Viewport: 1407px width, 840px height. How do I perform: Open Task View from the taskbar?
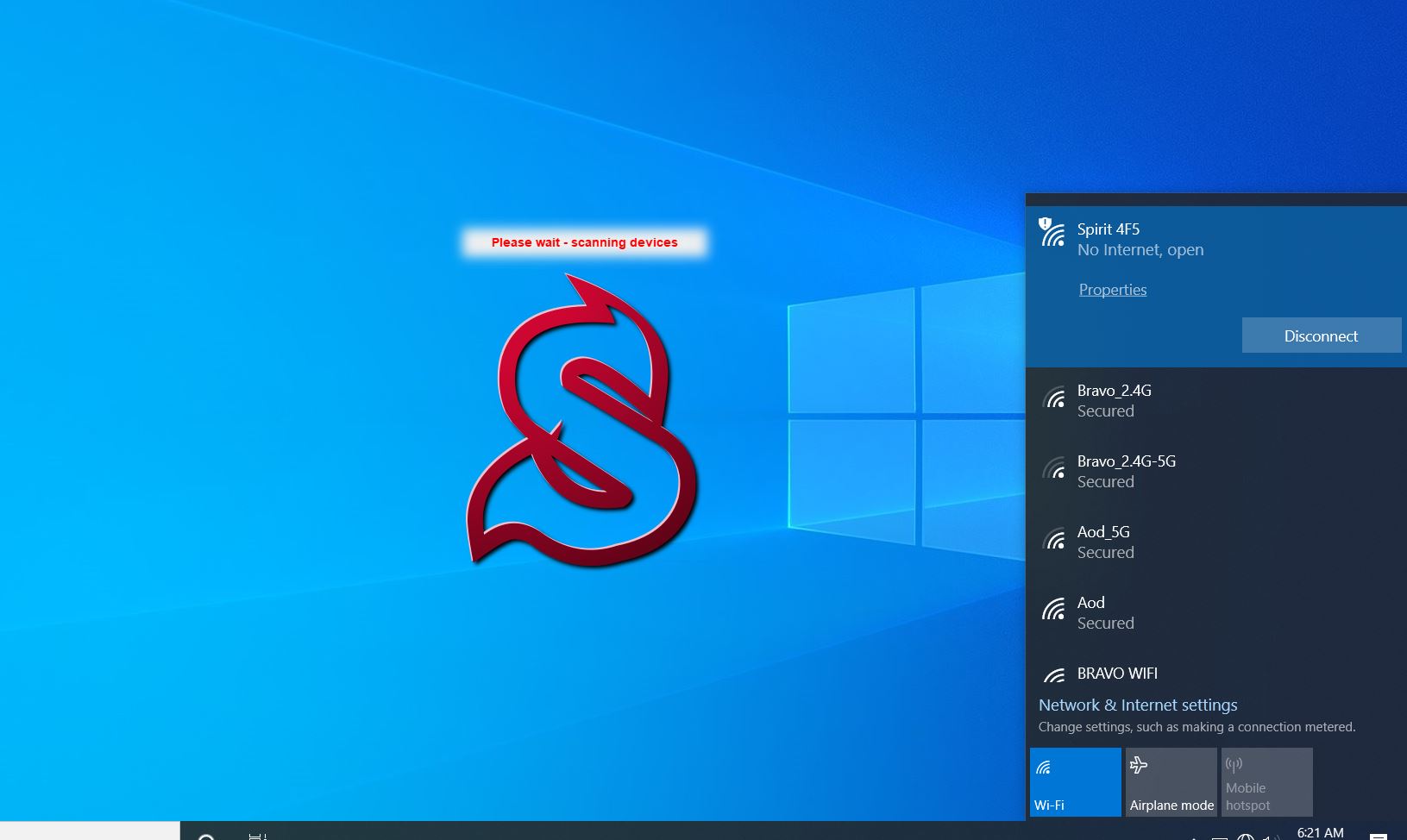[257, 836]
